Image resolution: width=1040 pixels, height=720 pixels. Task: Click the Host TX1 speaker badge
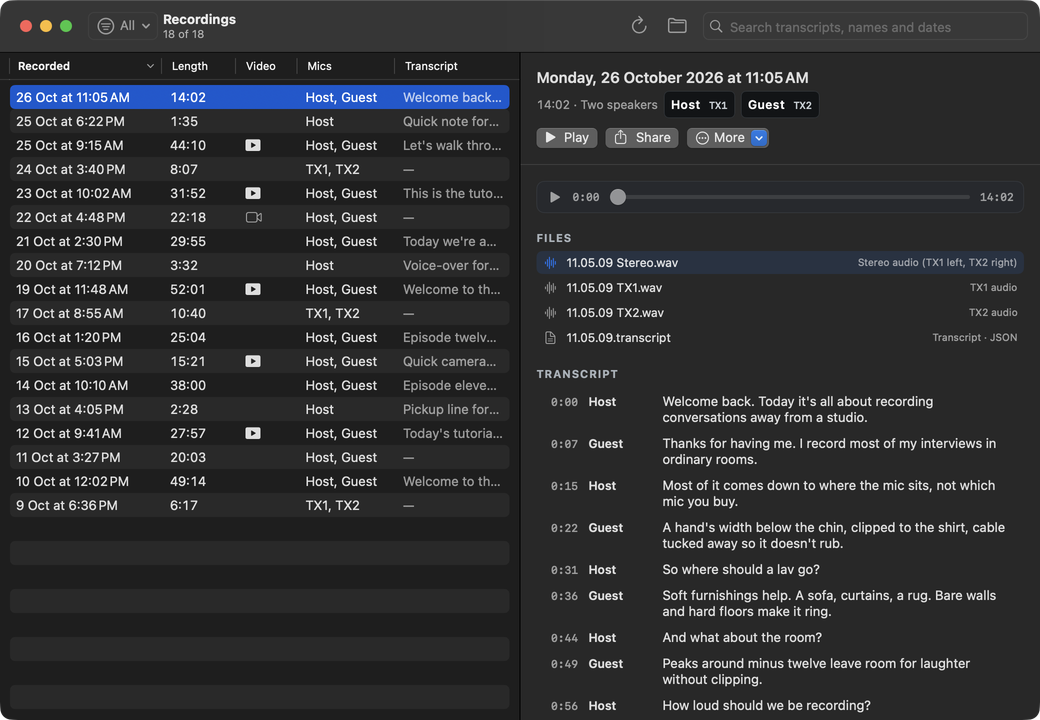(698, 105)
